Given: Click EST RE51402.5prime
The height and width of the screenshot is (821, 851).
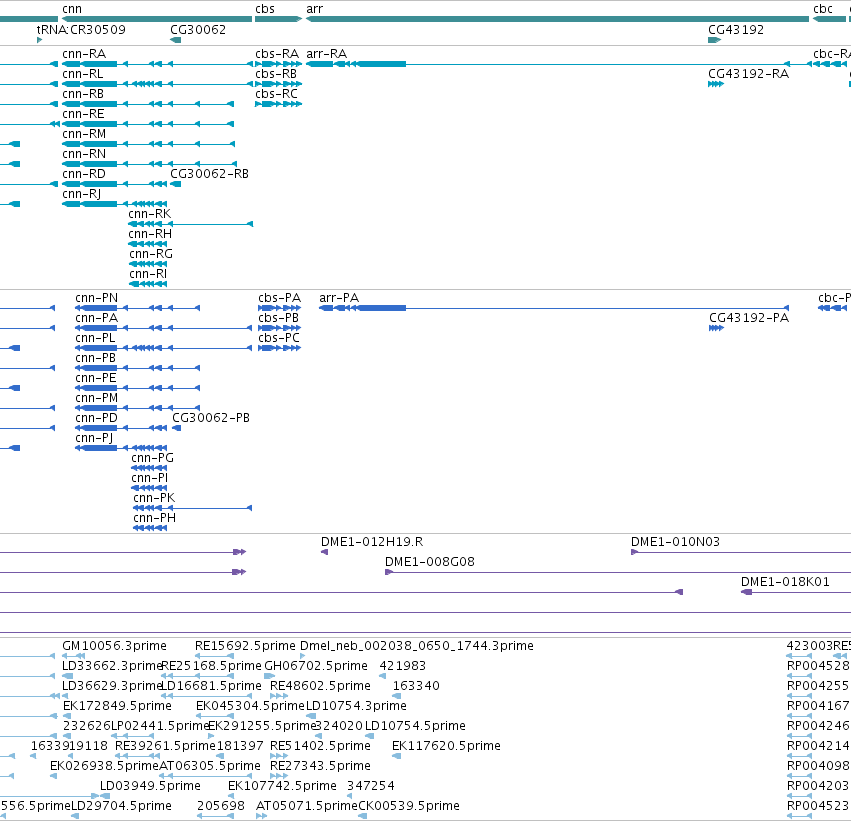Looking at the screenshot, I should point(320,747).
